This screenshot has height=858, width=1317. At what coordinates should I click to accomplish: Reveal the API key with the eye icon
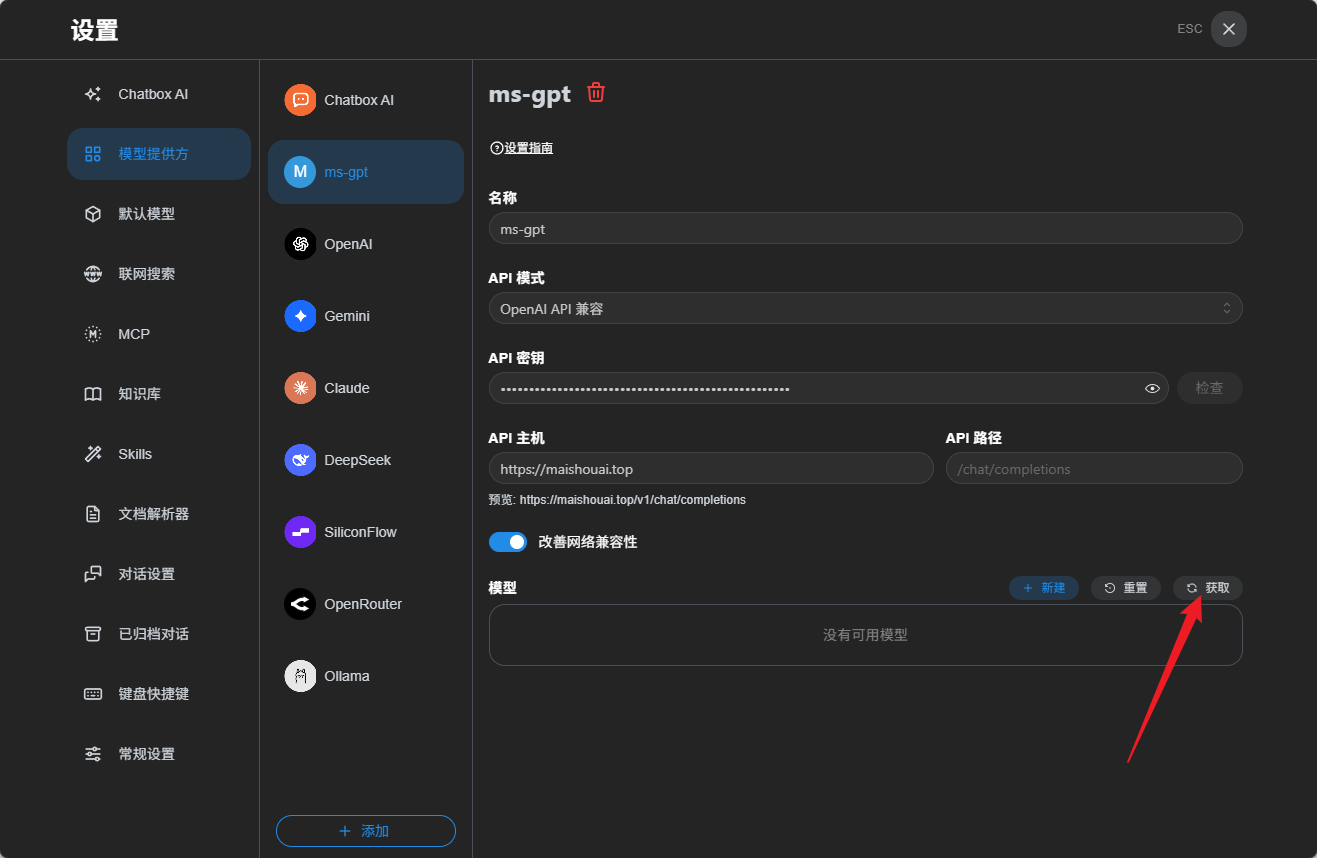tap(1152, 388)
